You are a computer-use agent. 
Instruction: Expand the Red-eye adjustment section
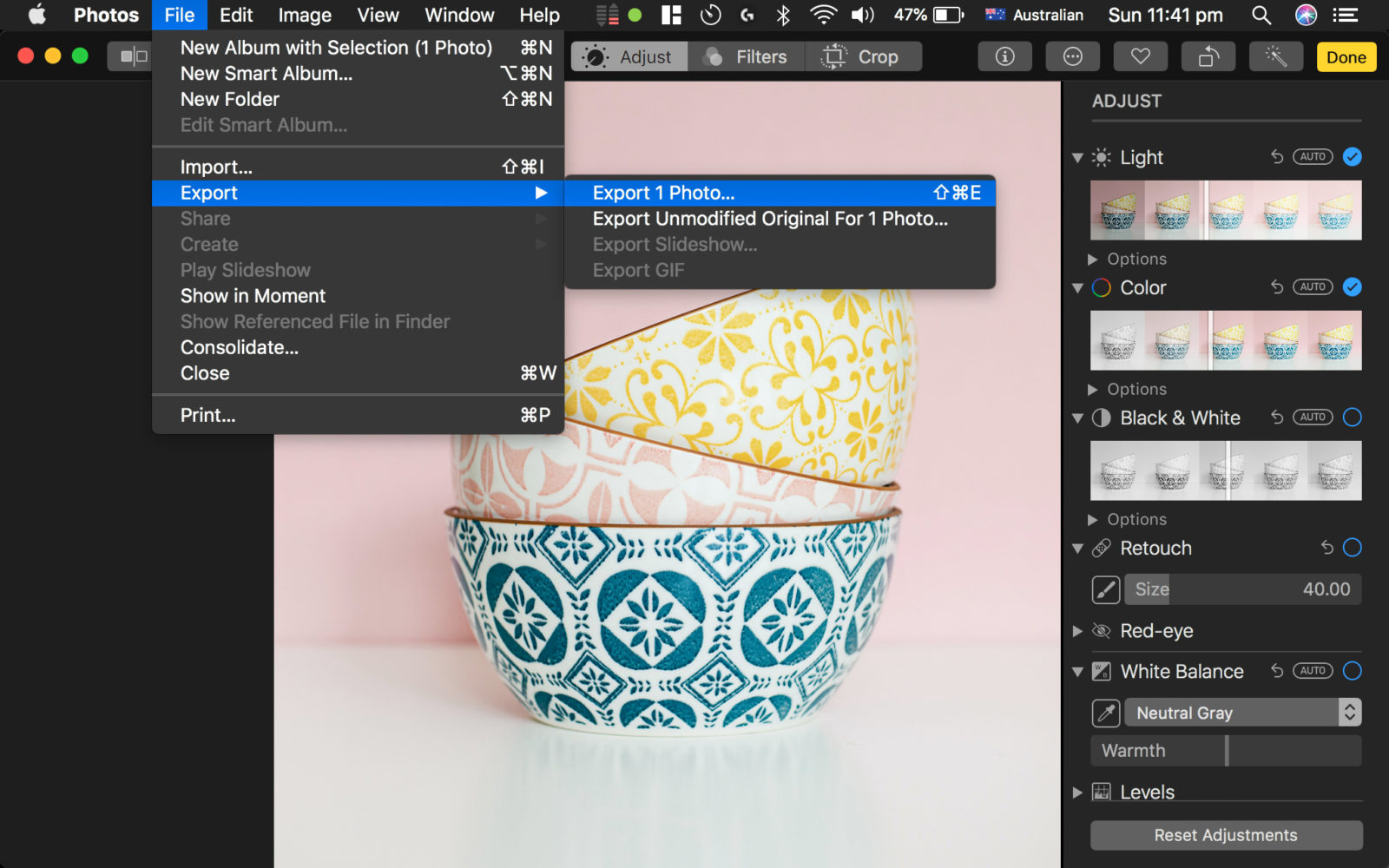point(1078,631)
